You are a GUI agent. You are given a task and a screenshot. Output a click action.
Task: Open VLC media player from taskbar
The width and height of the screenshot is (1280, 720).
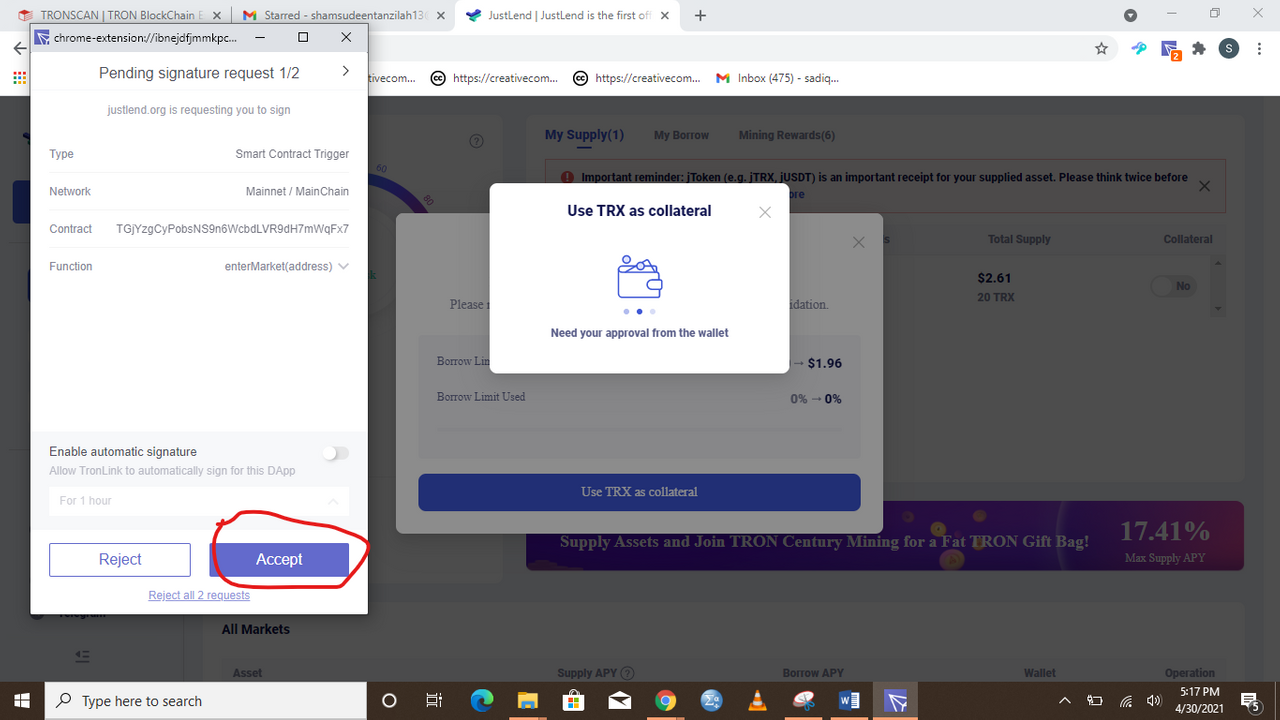coord(757,701)
